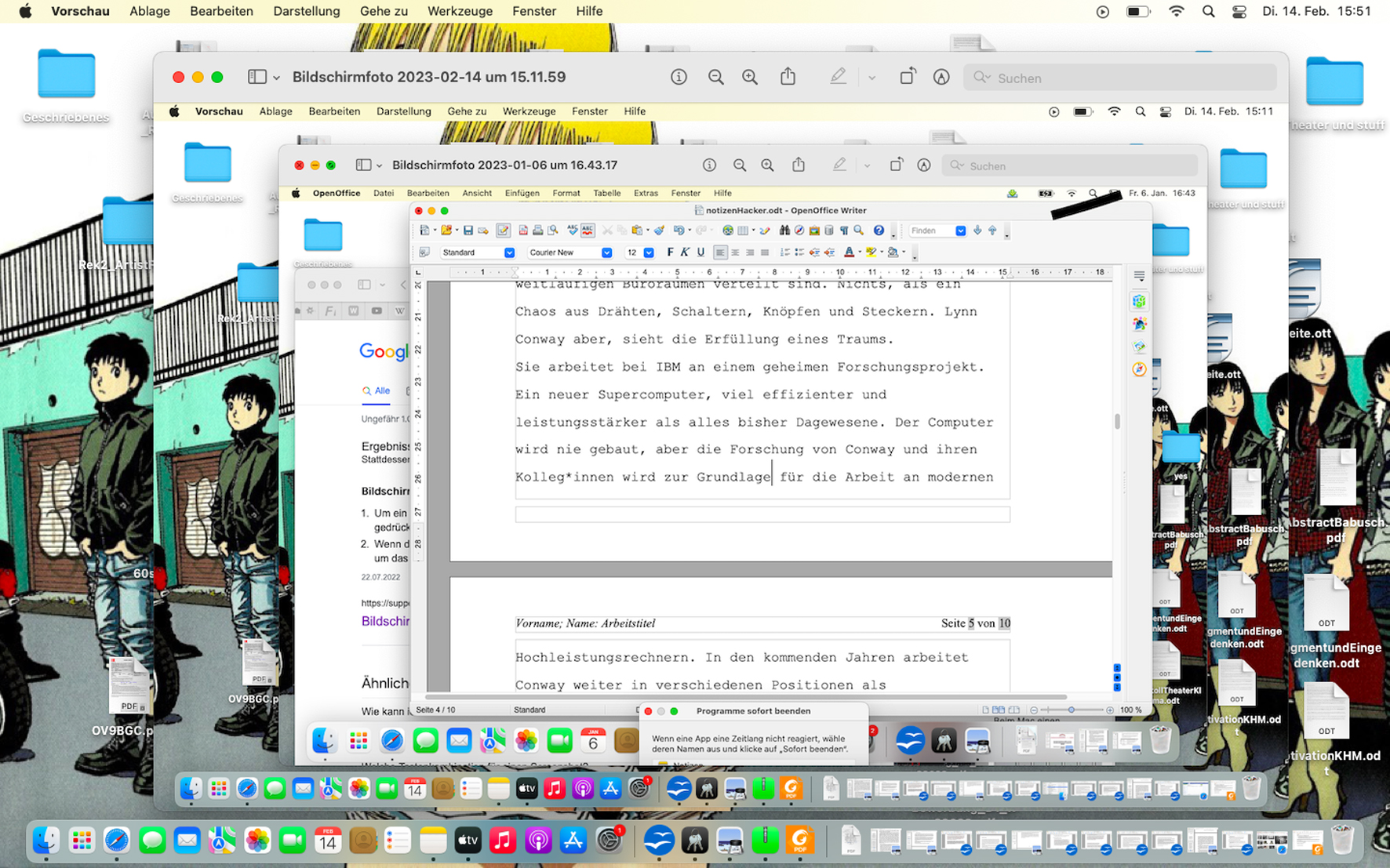Open Finder from the bottom Dock
1390x868 pixels.
point(46,841)
